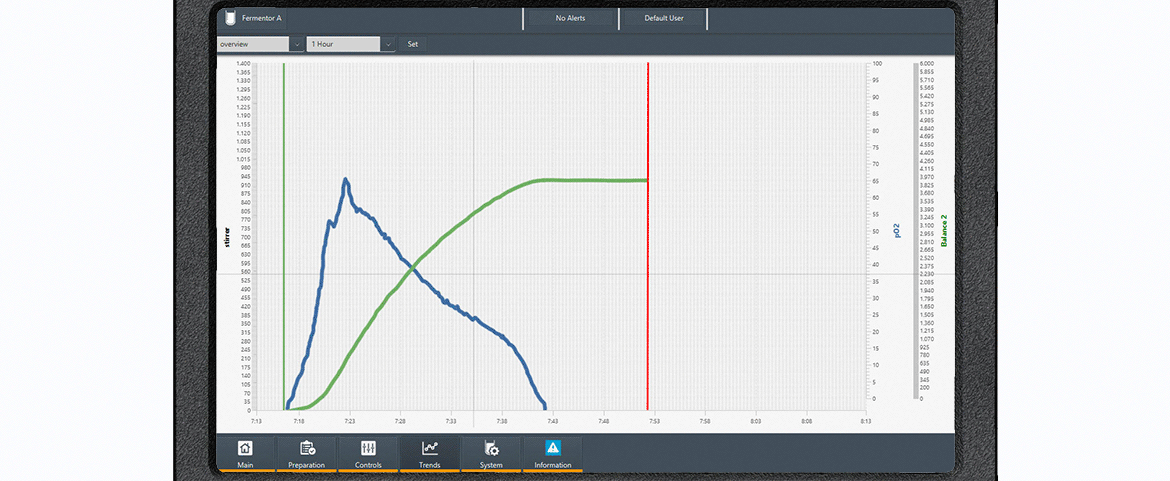Screen dimensions: 1170x481
Task: Click the flat plateau of the green curve
Action: click(590, 180)
